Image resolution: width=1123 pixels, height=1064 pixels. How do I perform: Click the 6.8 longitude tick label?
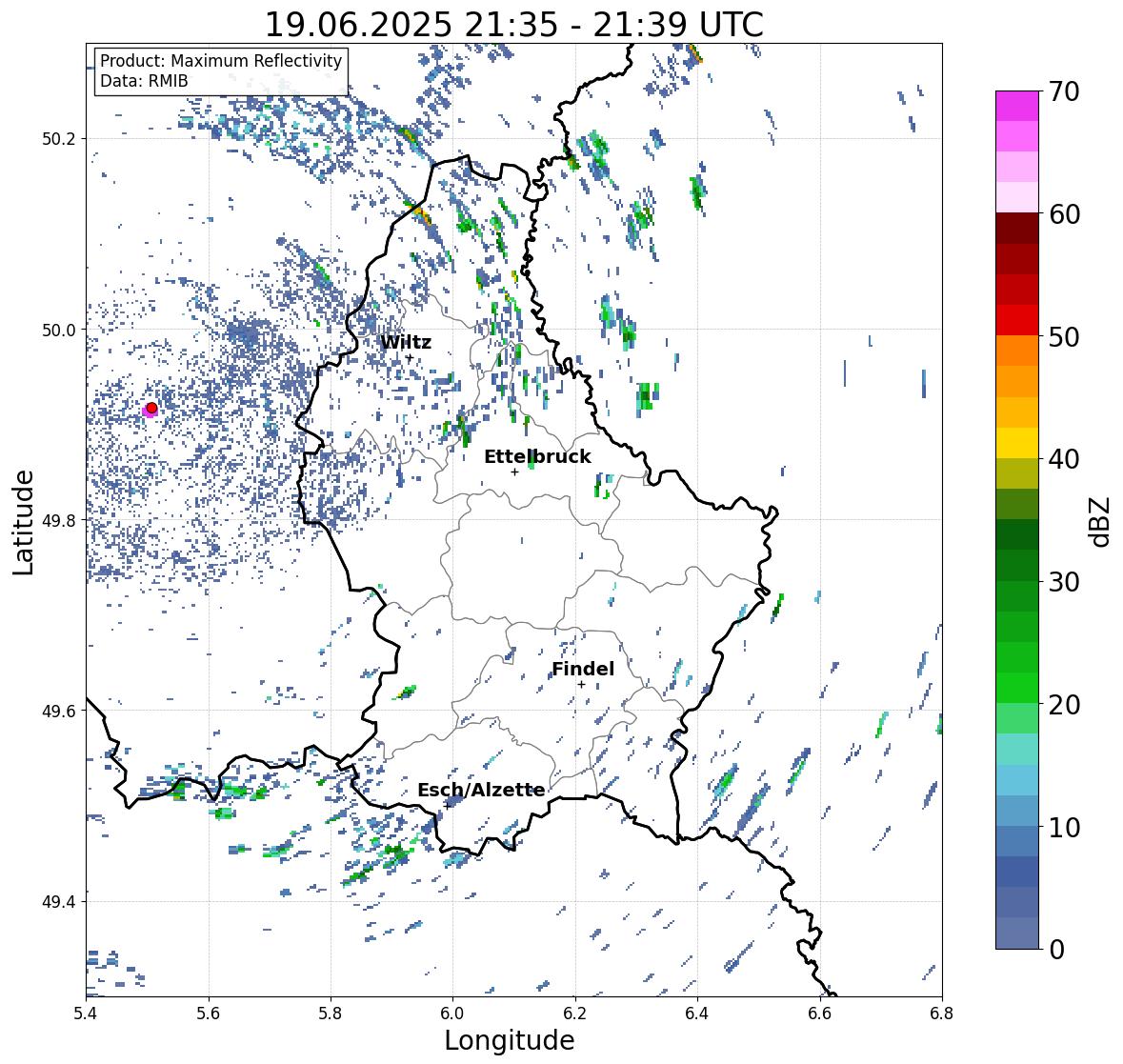[x=942, y=1014]
